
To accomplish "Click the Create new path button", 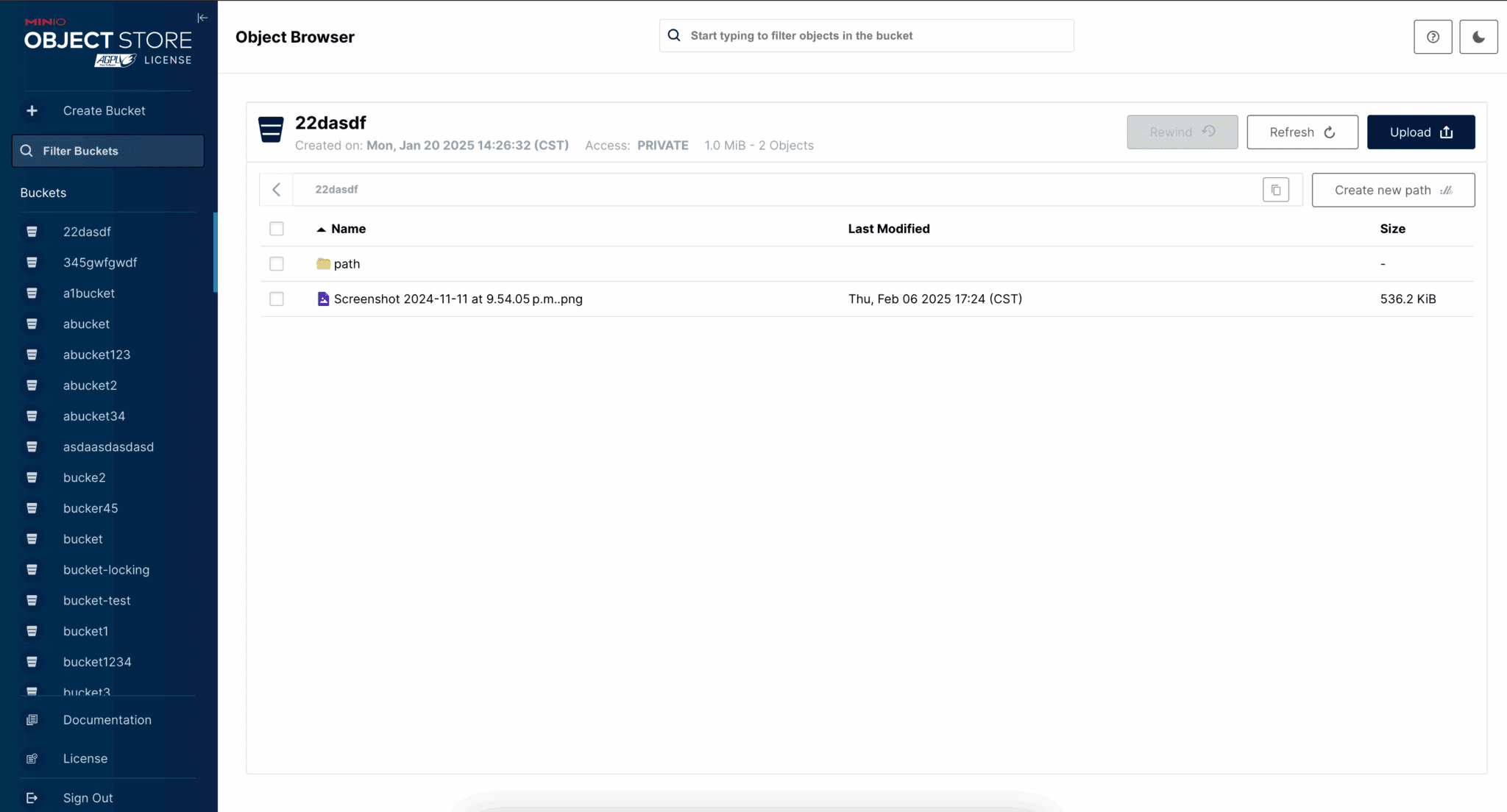I will [x=1392, y=190].
